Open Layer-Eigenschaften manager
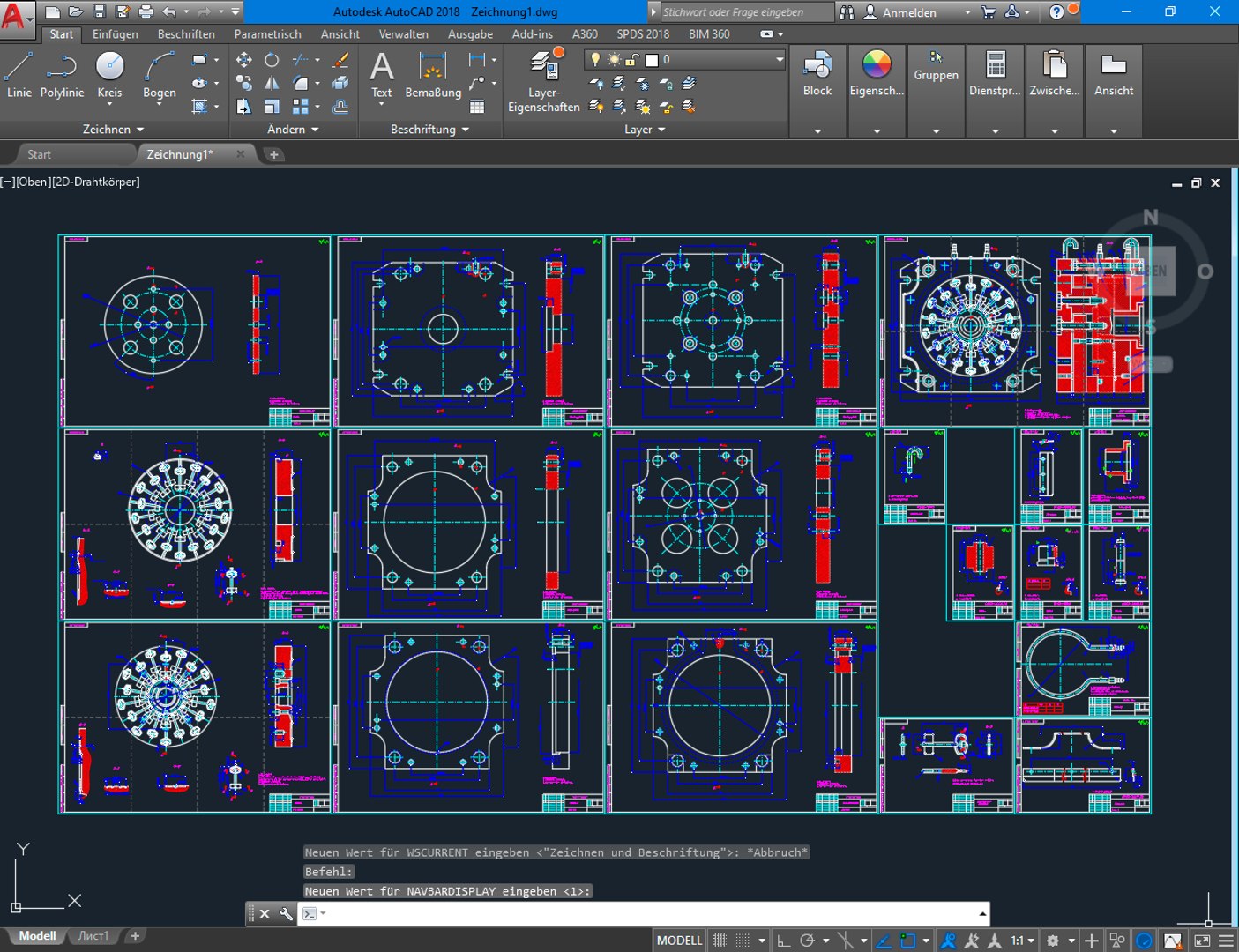Image resolution: width=1239 pixels, height=952 pixels. tap(544, 81)
